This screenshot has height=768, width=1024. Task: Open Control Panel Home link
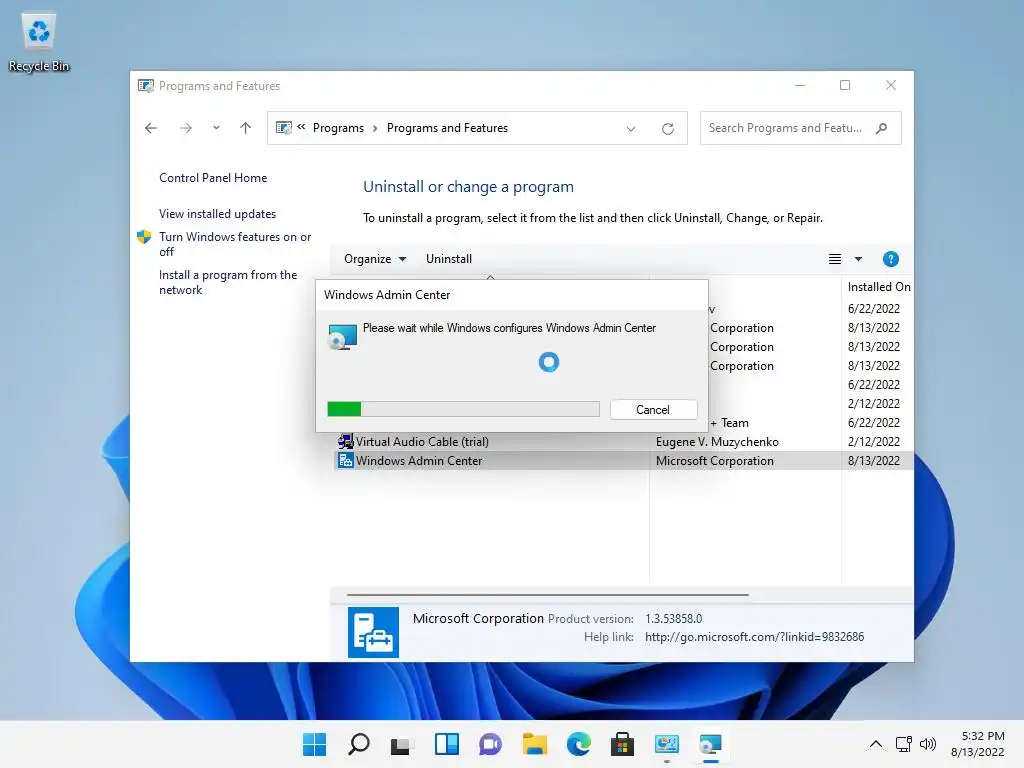click(x=213, y=178)
